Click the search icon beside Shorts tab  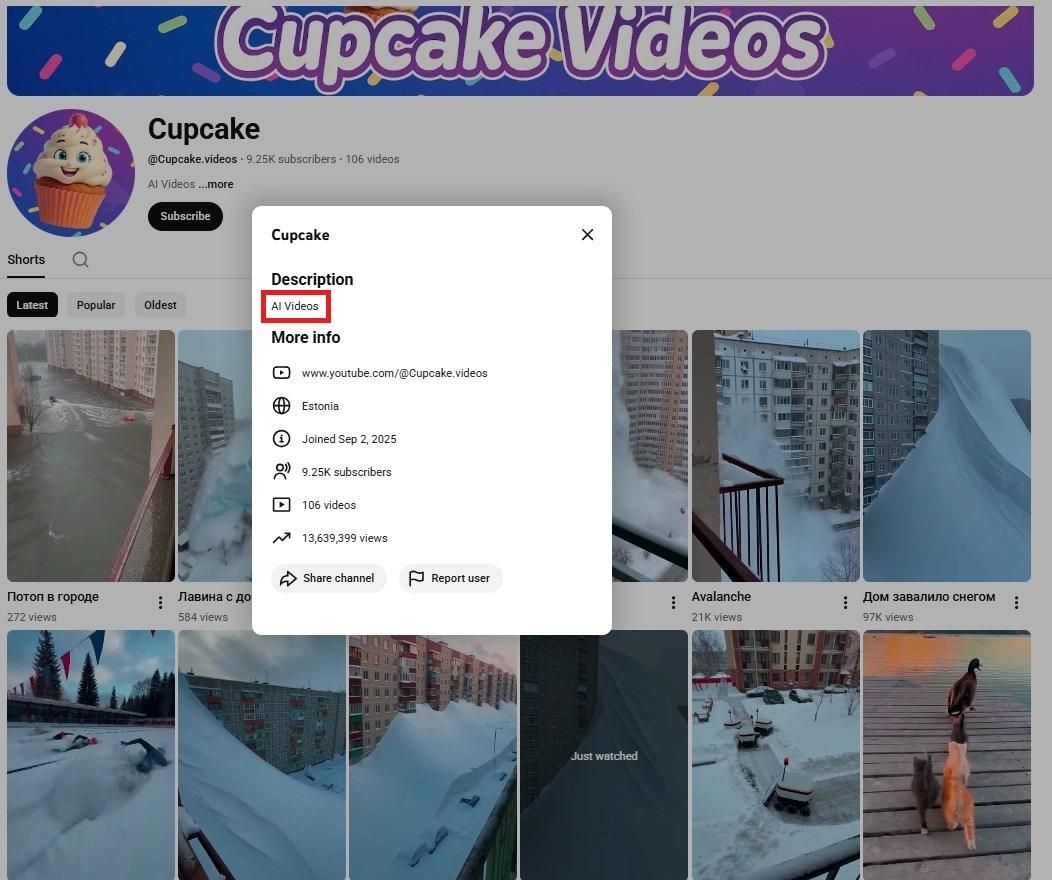81,260
